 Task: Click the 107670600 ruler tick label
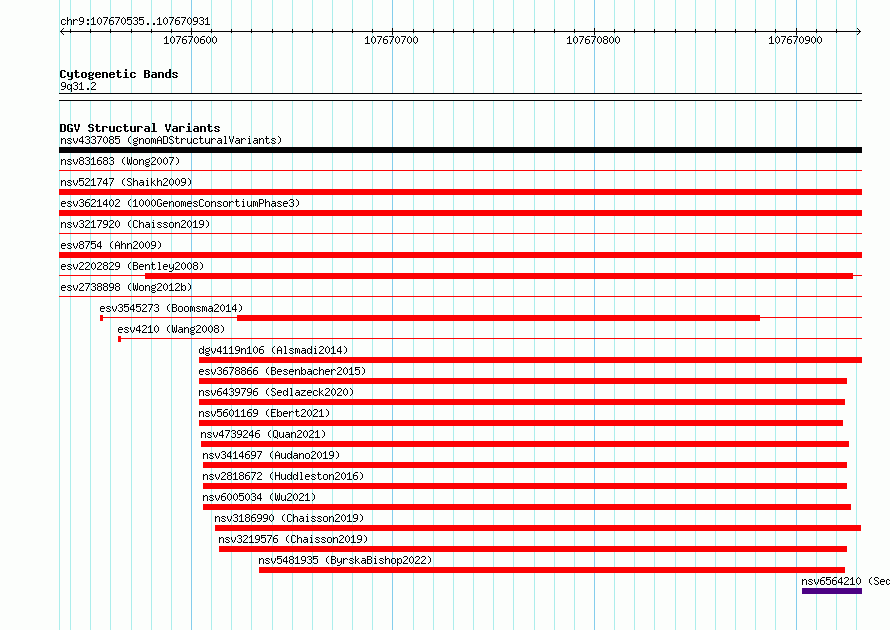pyautogui.click(x=190, y=40)
